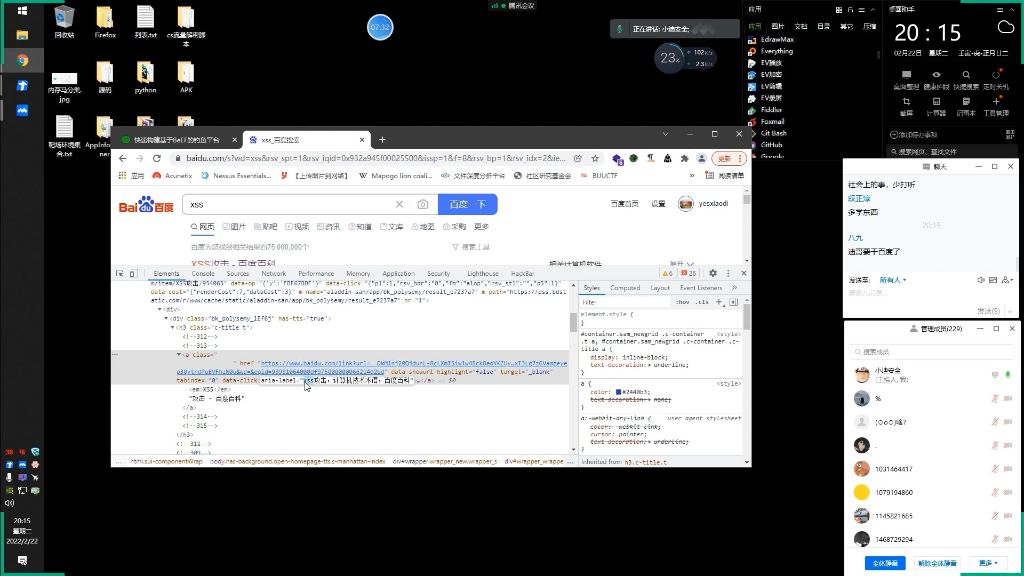Toggle microphone for participant 1079194800
Screen dimensions: 1024x576
click(995, 492)
